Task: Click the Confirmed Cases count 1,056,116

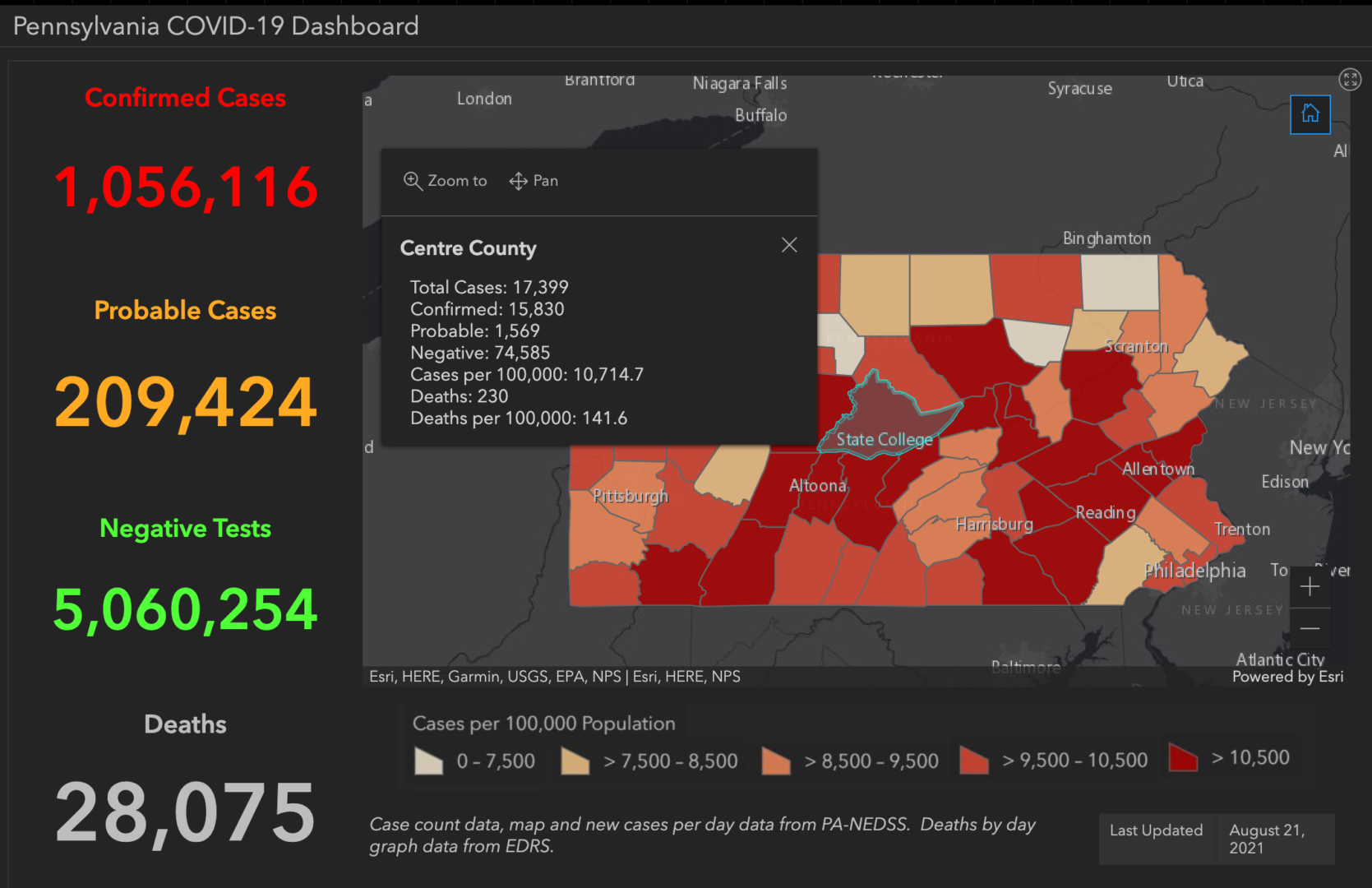Action: coord(186,187)
